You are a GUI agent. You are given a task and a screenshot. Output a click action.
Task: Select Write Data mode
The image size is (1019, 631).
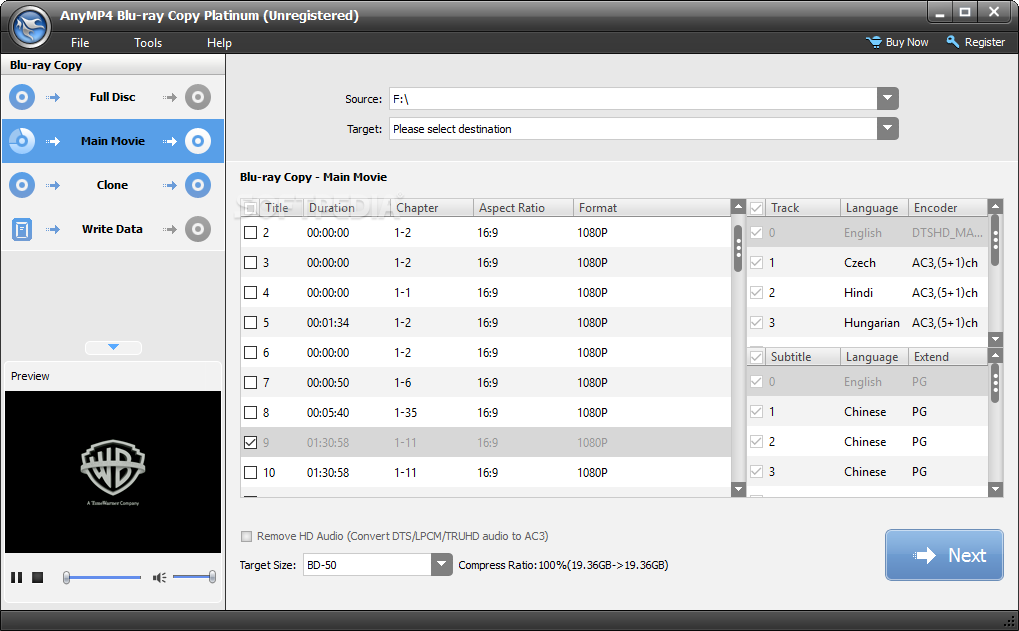coord(112,229)
